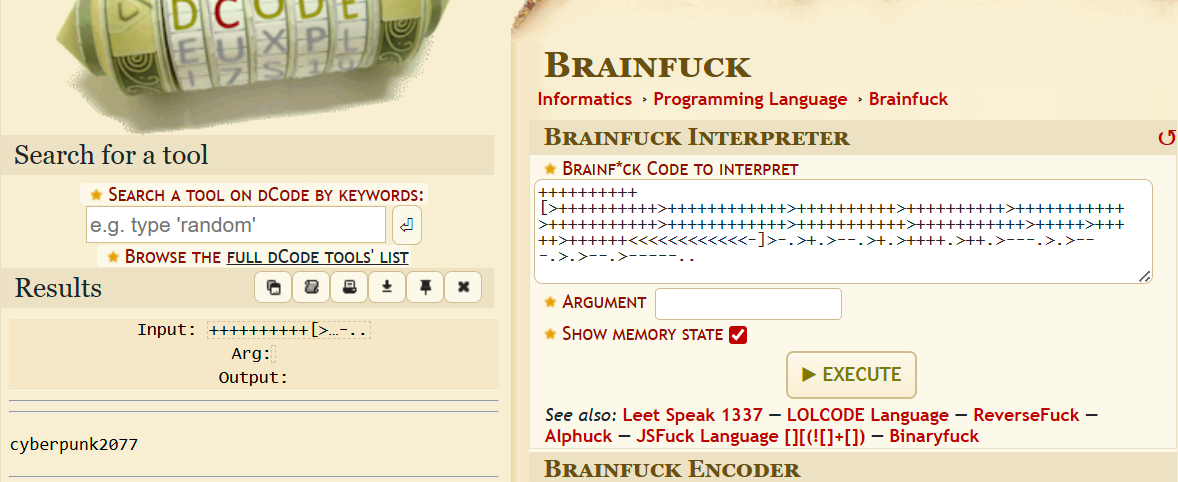Open results history scroll icon

click(311, 288)
